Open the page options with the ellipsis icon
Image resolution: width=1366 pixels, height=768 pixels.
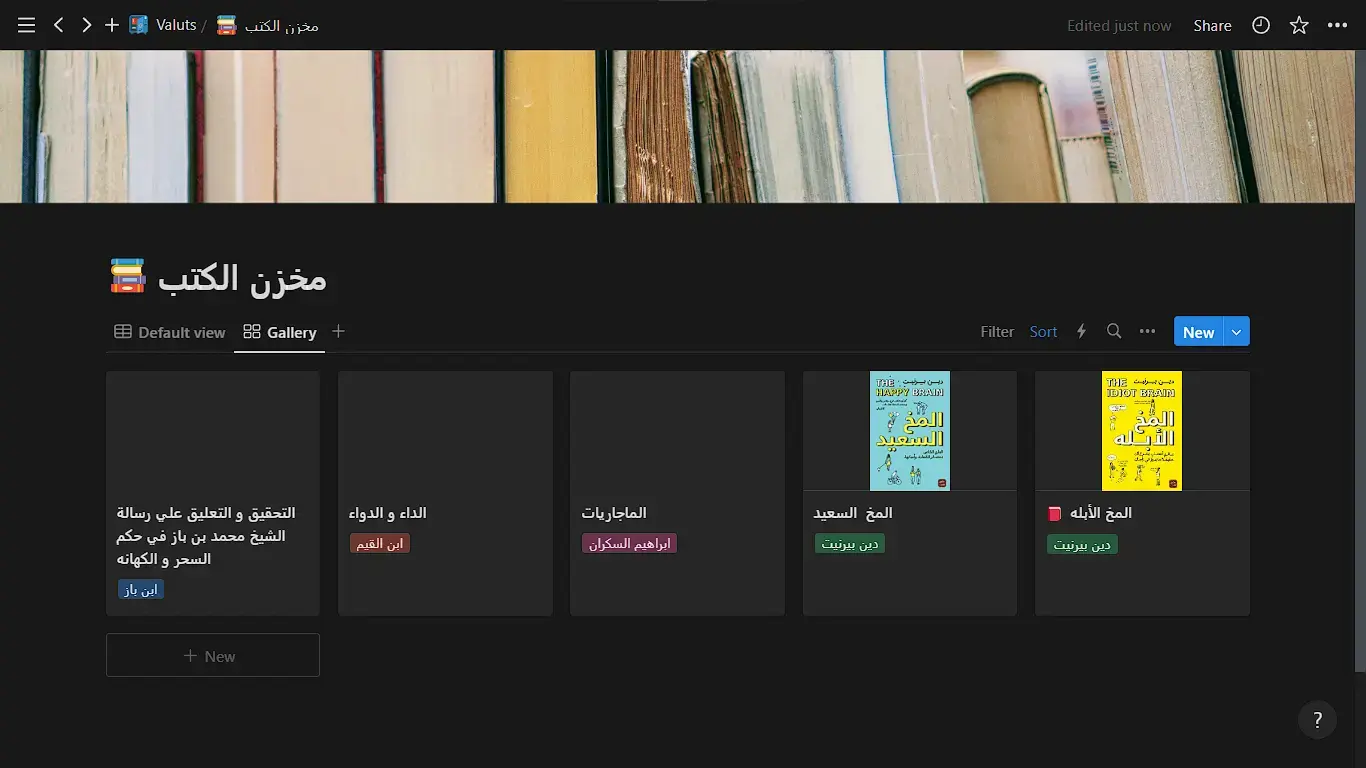coord(1338,25)
